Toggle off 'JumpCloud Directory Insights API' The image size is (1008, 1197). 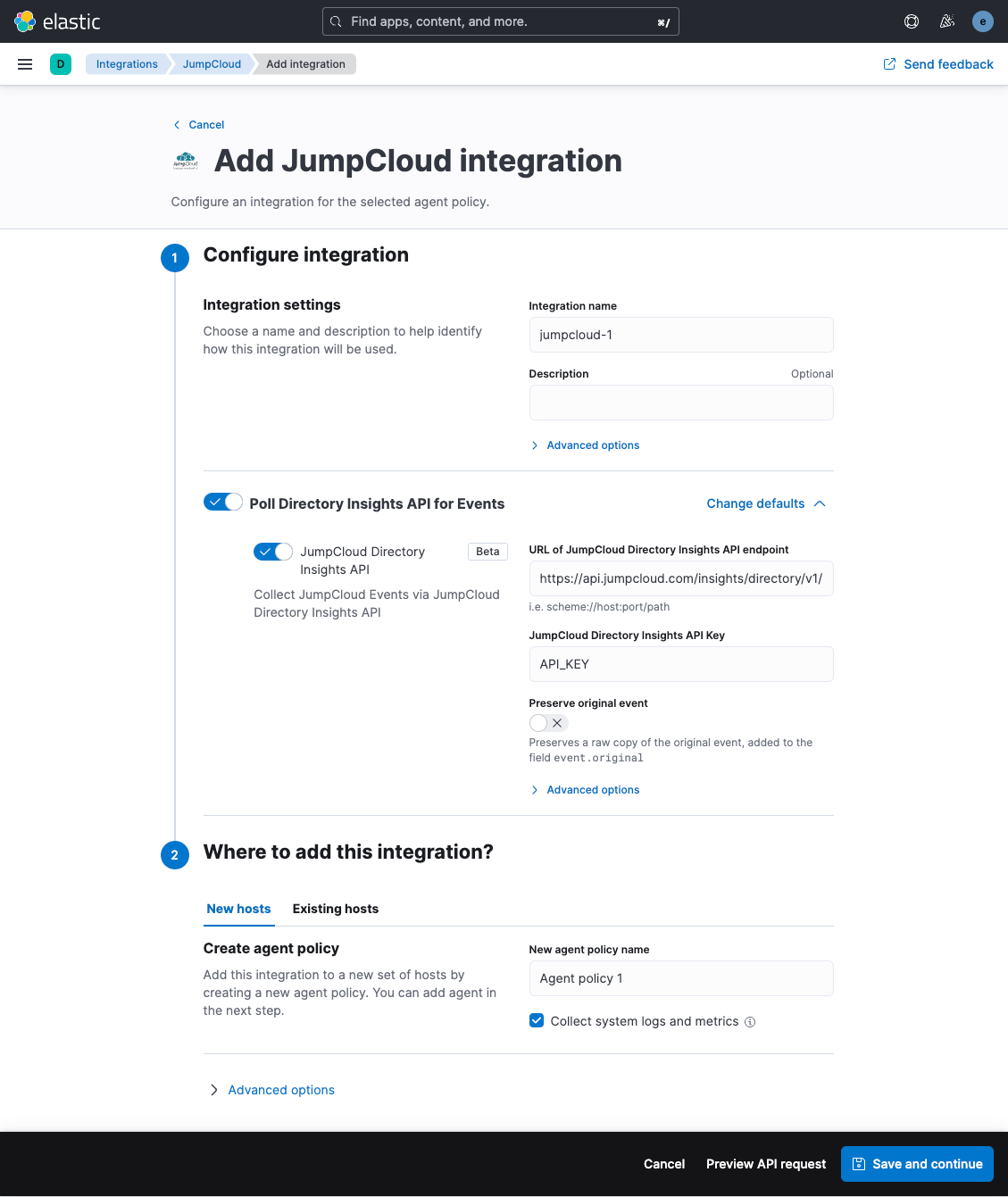pos(272,552)
